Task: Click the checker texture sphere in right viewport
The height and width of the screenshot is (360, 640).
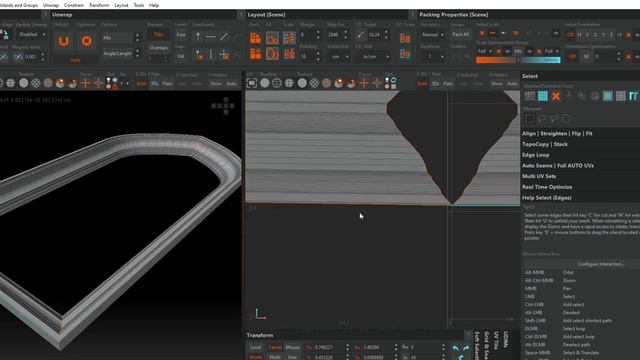Action: [314, 83]
